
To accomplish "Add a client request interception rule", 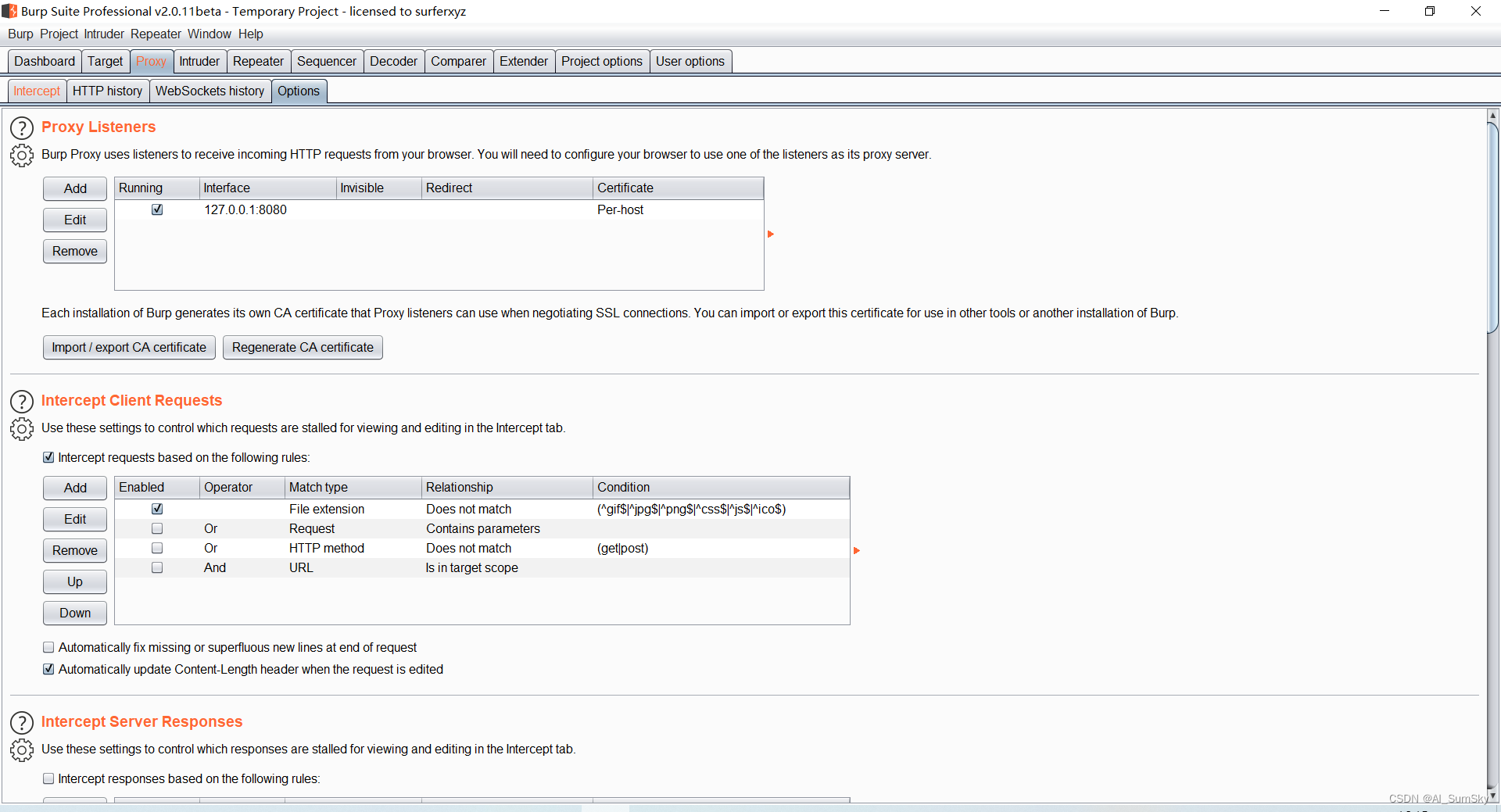I will coord(75,488).
